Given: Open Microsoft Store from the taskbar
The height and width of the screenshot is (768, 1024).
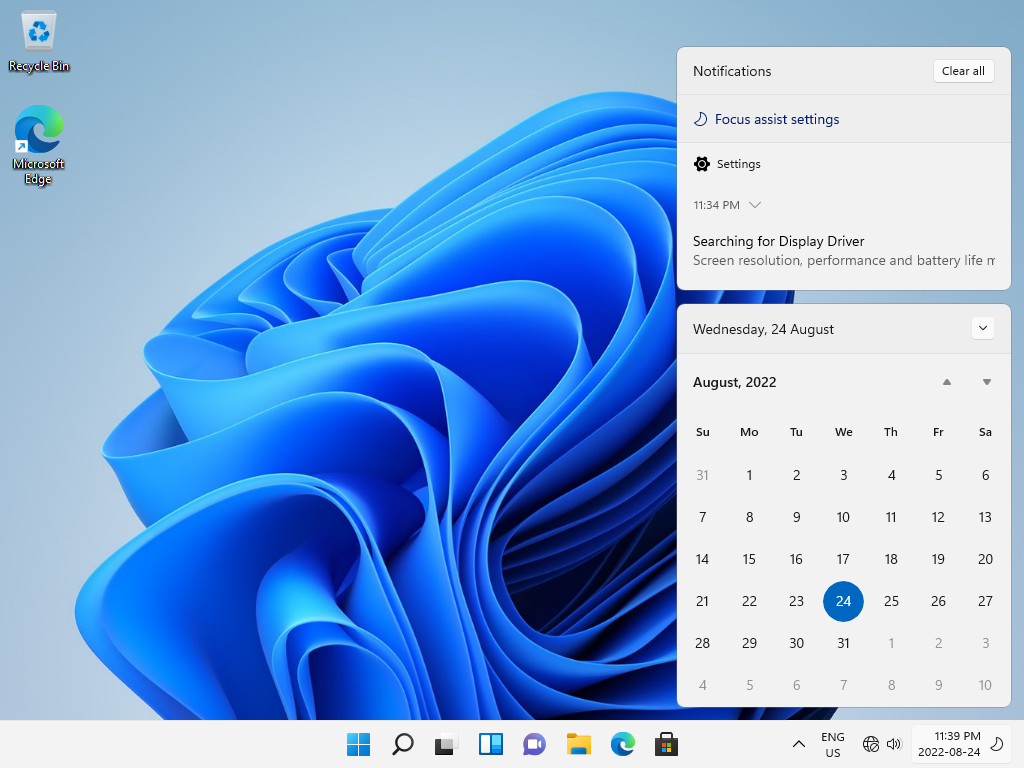Looking at the screenshot, I should (x=666, y=744).
